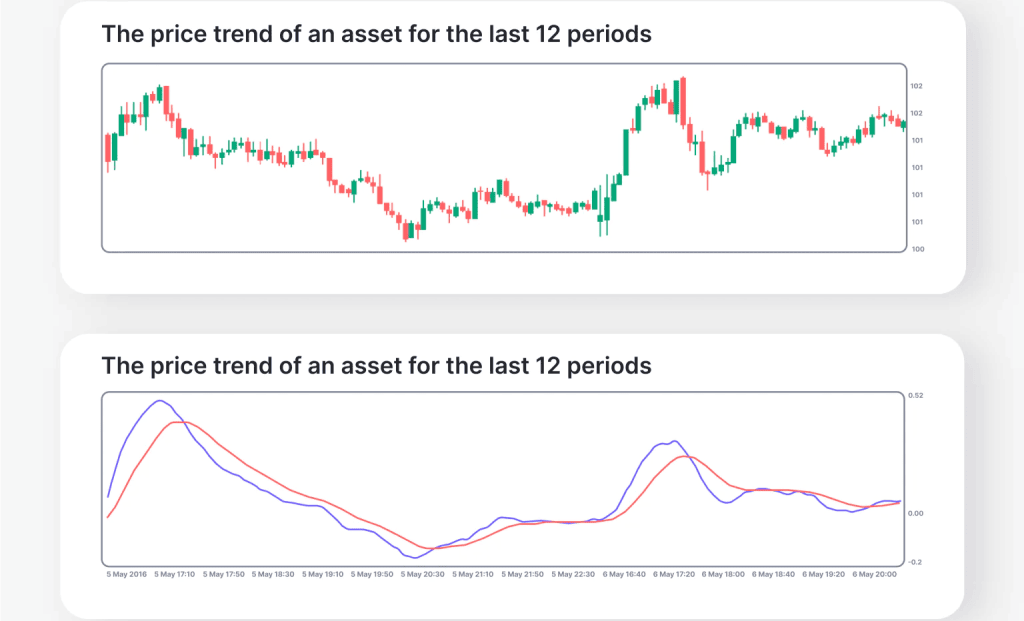Select the '5 May 22:30' axis label
The height and width of the screenshot is (621, 1024).
573,575
